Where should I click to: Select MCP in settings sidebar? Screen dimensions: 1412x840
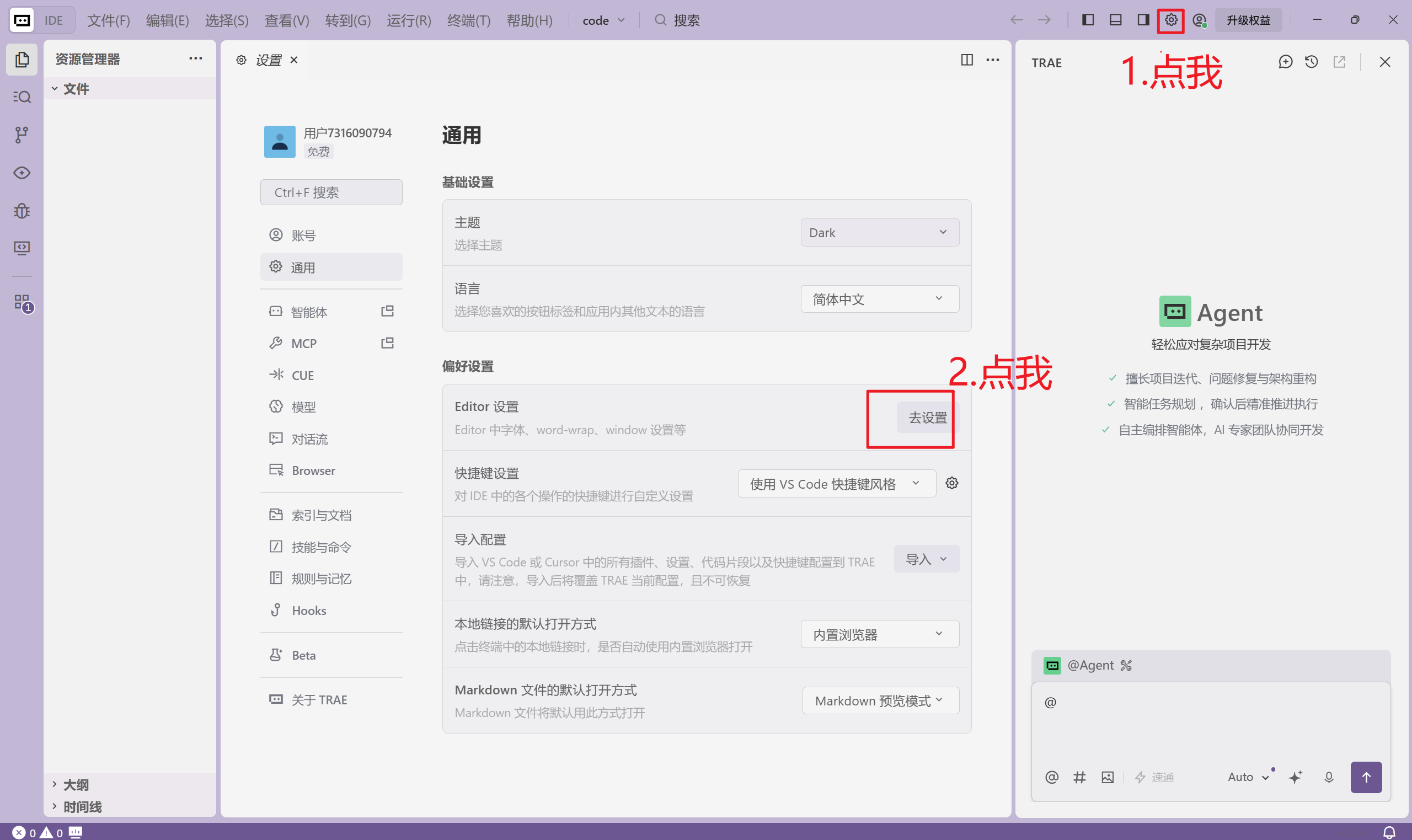331,344
